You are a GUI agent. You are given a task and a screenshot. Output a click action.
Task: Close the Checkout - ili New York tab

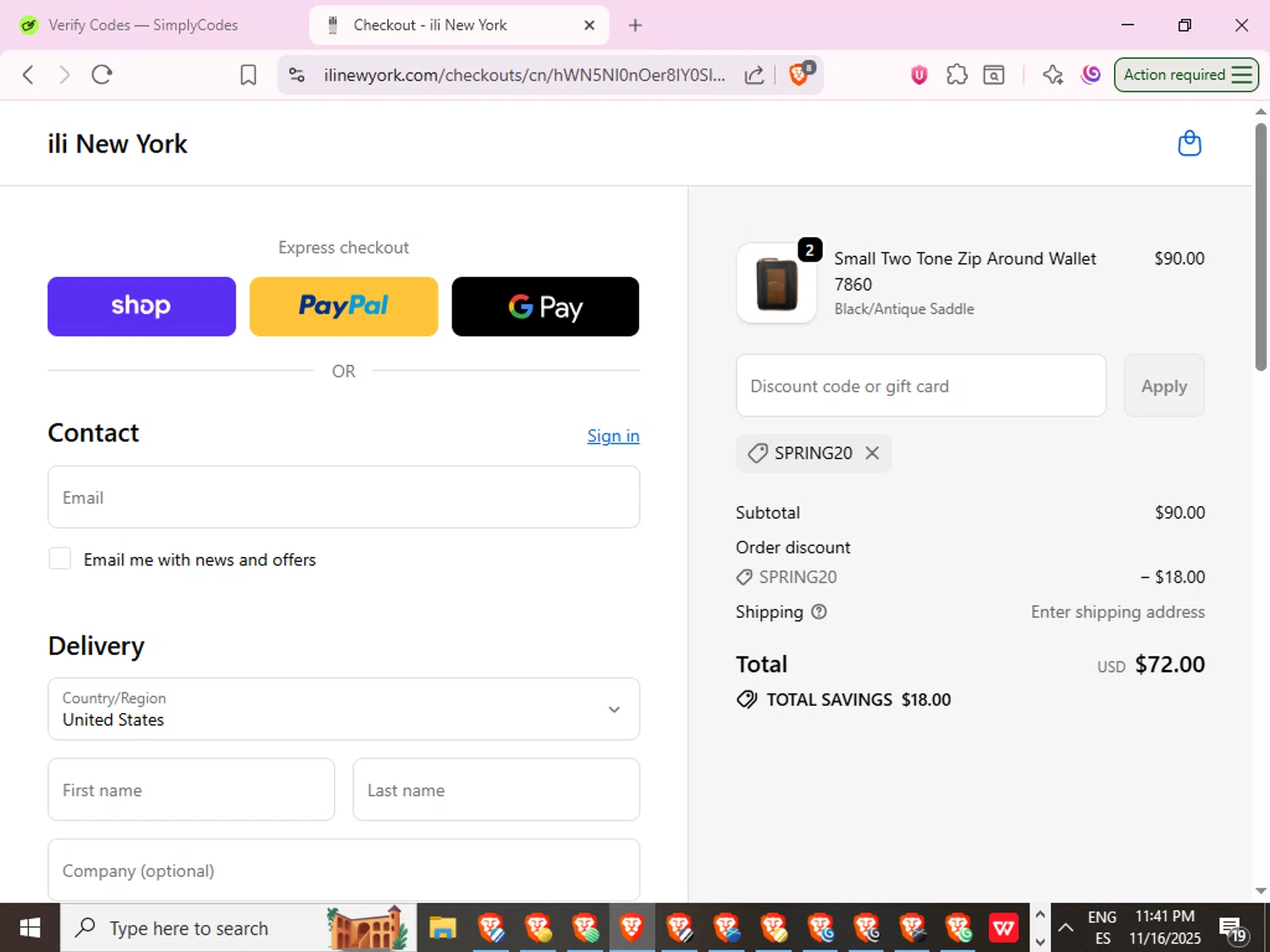click(x=589, y=25)
